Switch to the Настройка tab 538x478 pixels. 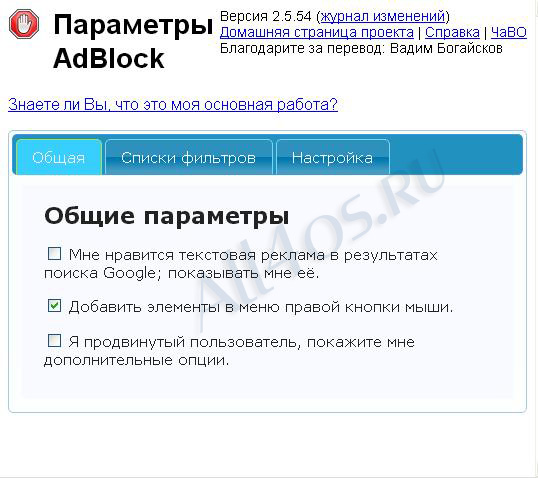[x=332, y=158]
